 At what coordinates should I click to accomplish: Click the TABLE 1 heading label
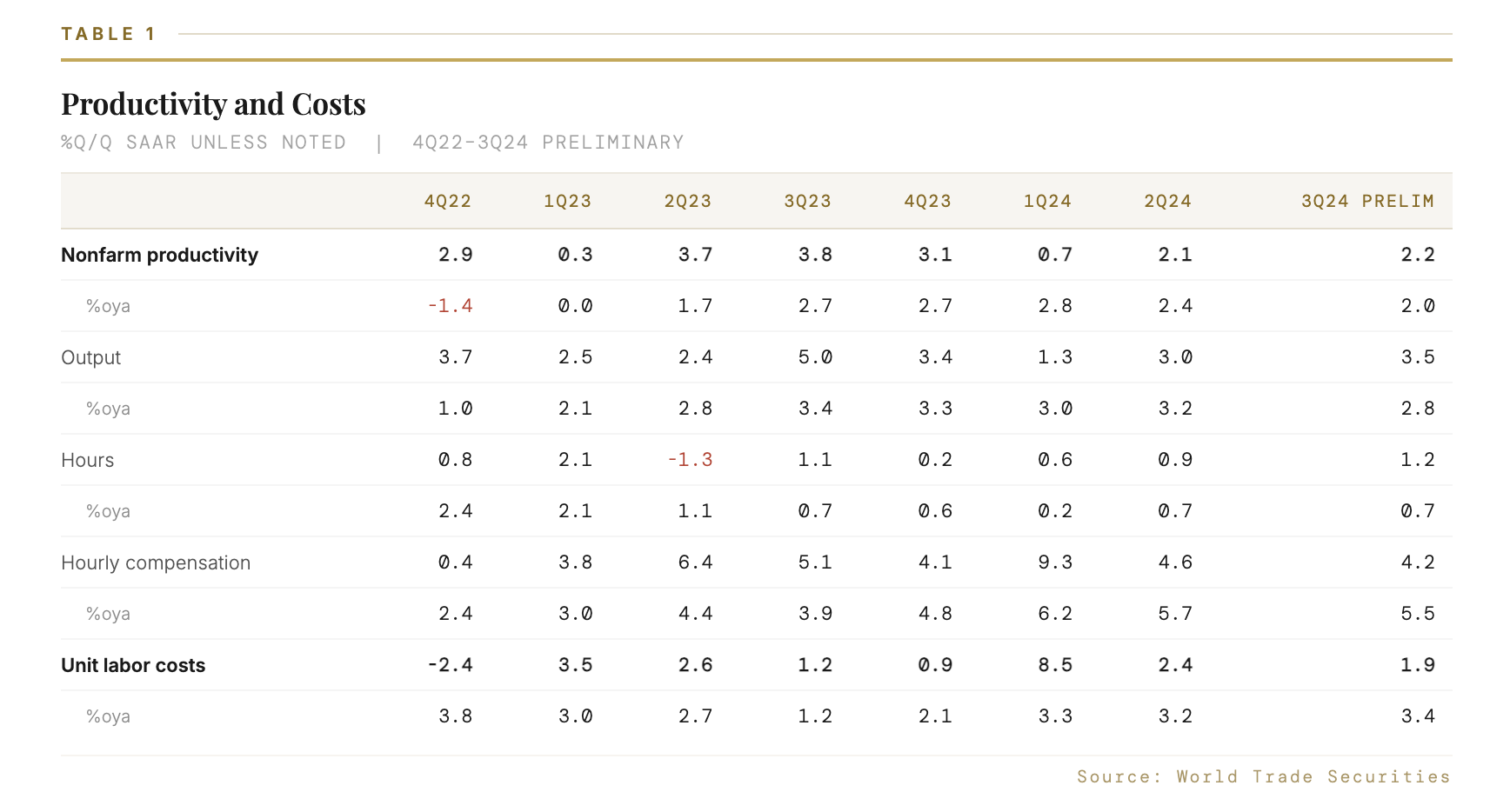pos(108,34)
